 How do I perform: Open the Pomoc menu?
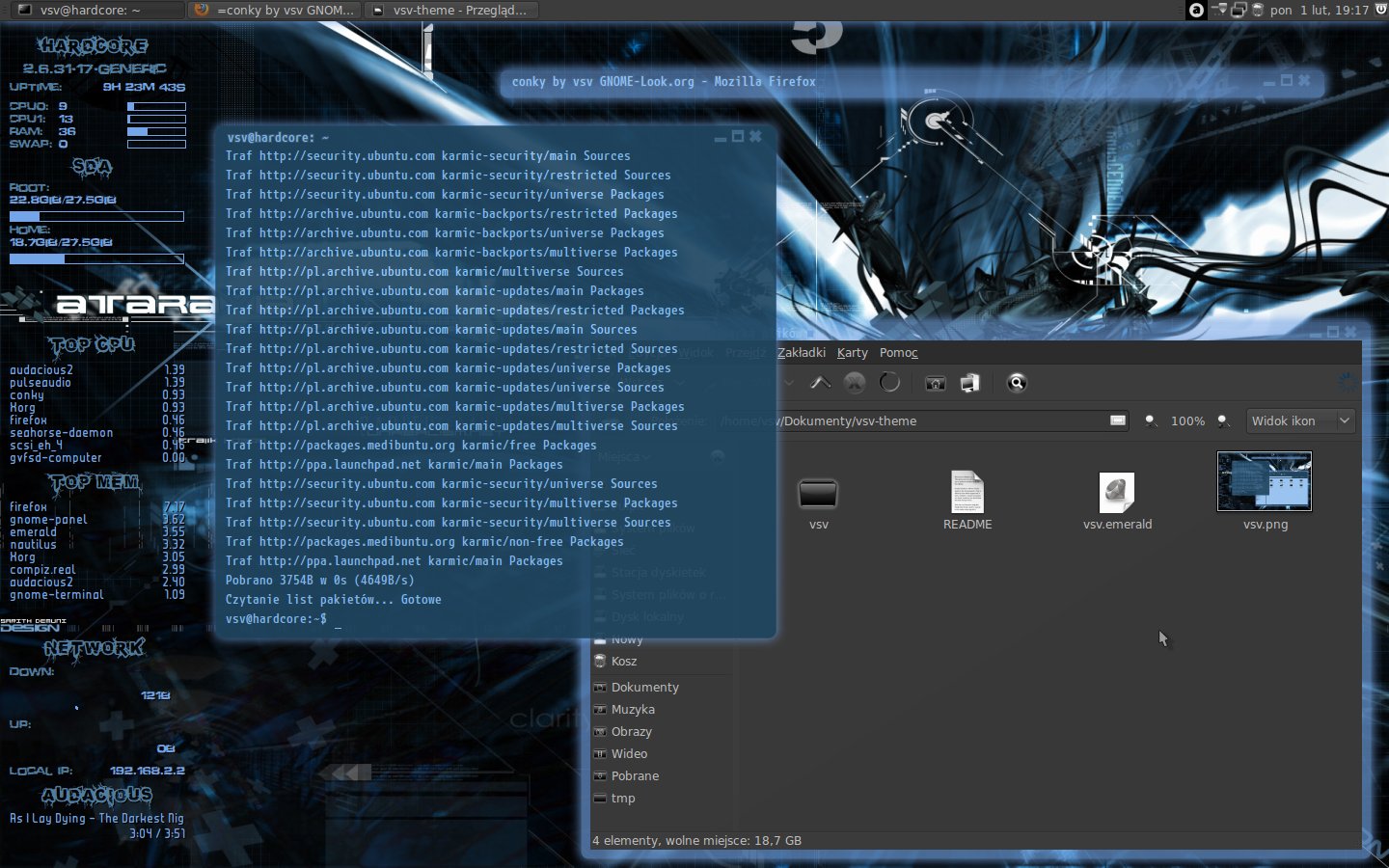898,353
